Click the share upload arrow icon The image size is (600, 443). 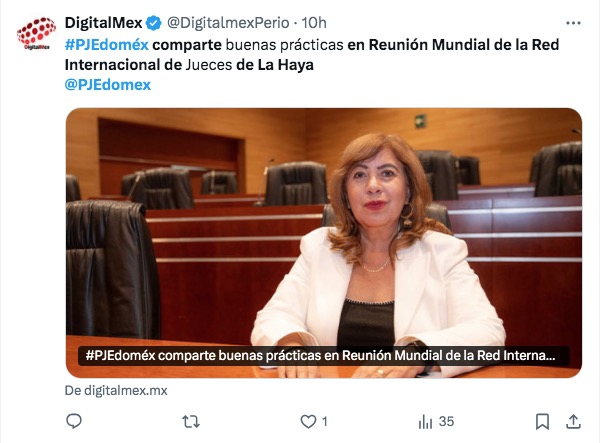tap(573, 421)
